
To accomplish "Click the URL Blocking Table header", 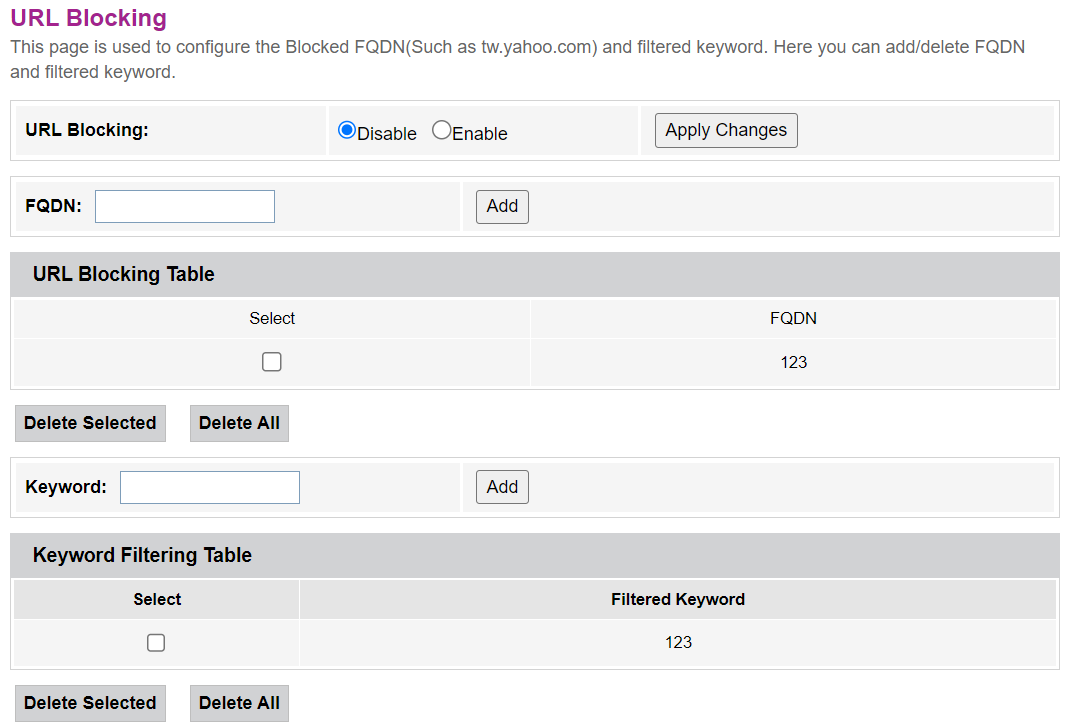I will (124, 274).
